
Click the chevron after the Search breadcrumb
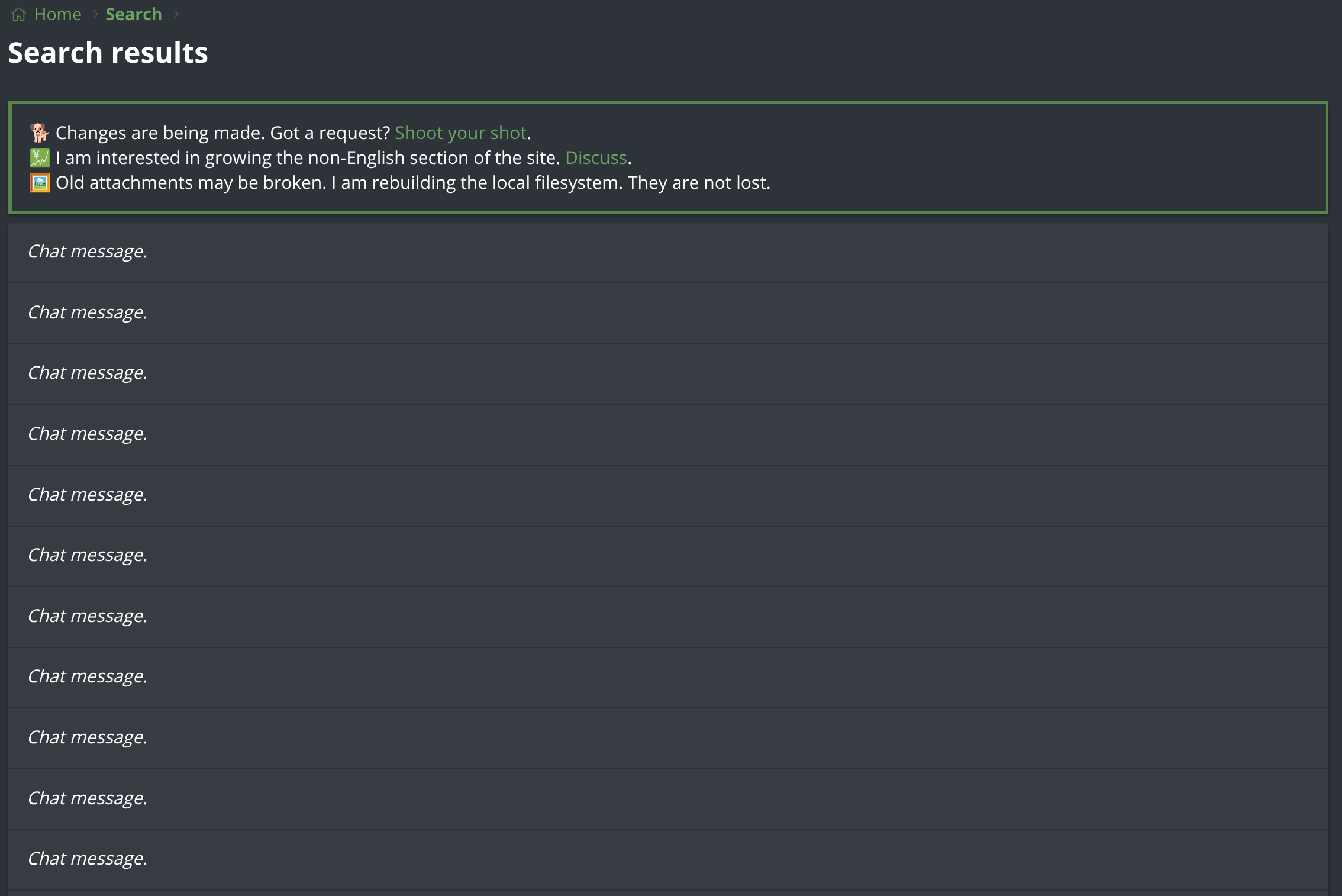(176, 14)
